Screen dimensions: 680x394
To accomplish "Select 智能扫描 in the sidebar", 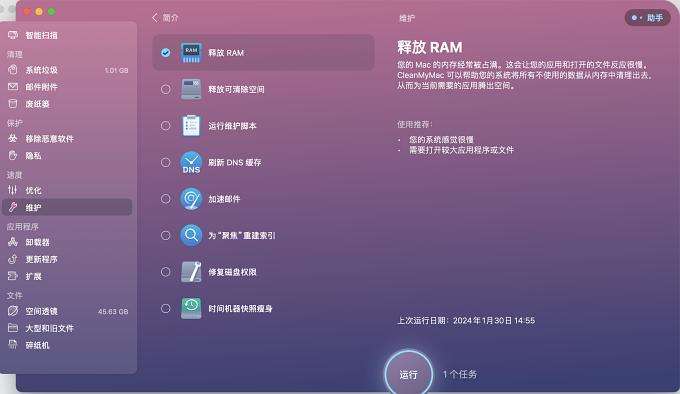I will [x=41, y=35].
